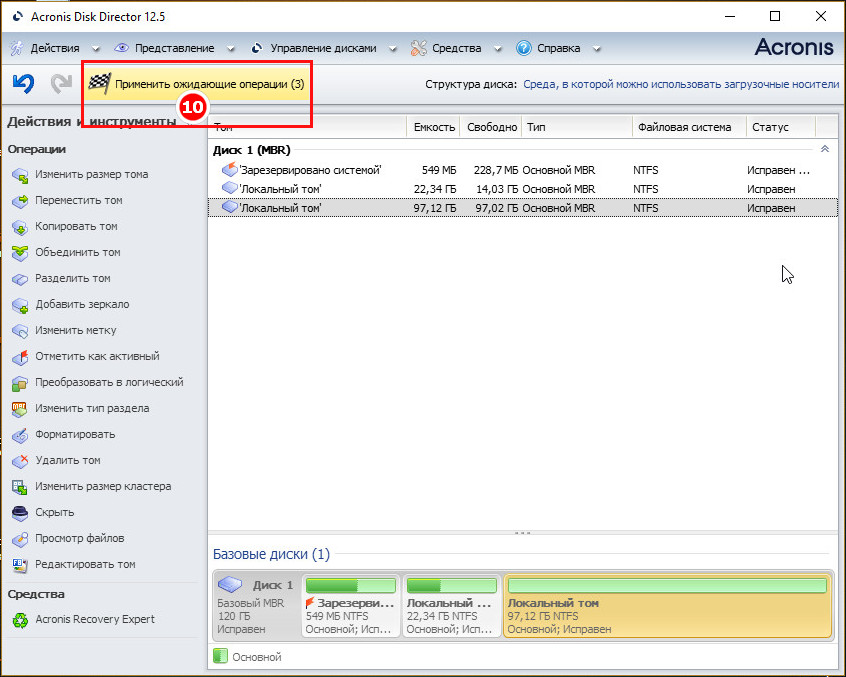846x677 pixels.
Task: Click the Split volume icon (Разделить том)
Action: tap(20, 279)
